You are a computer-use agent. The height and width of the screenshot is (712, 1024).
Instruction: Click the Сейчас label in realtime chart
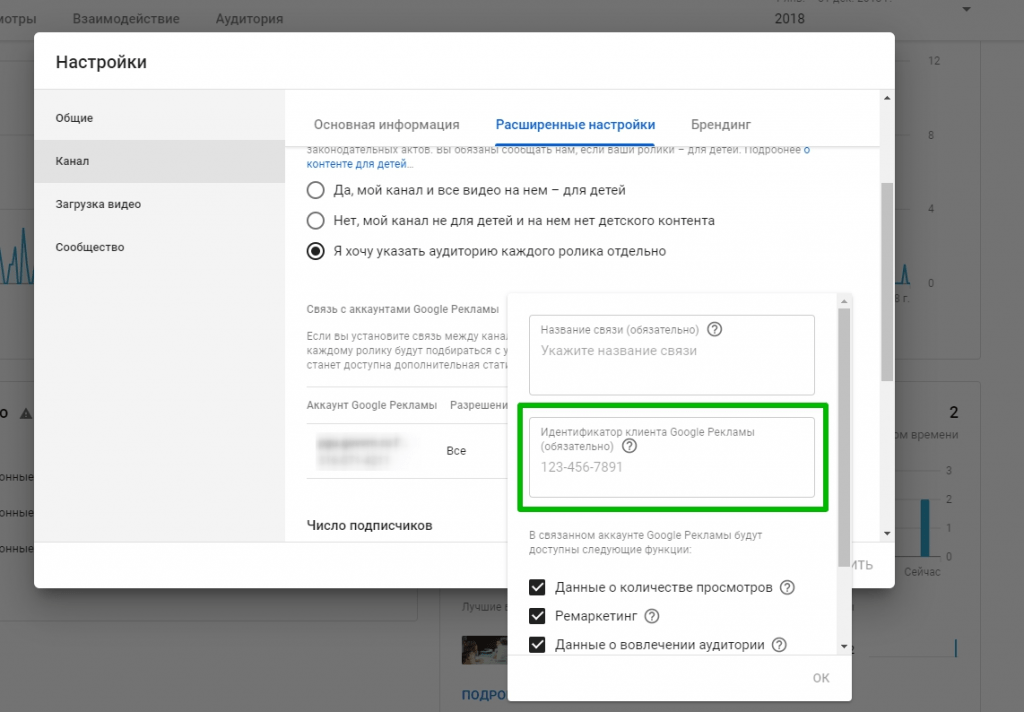click(x=922, y=572)
